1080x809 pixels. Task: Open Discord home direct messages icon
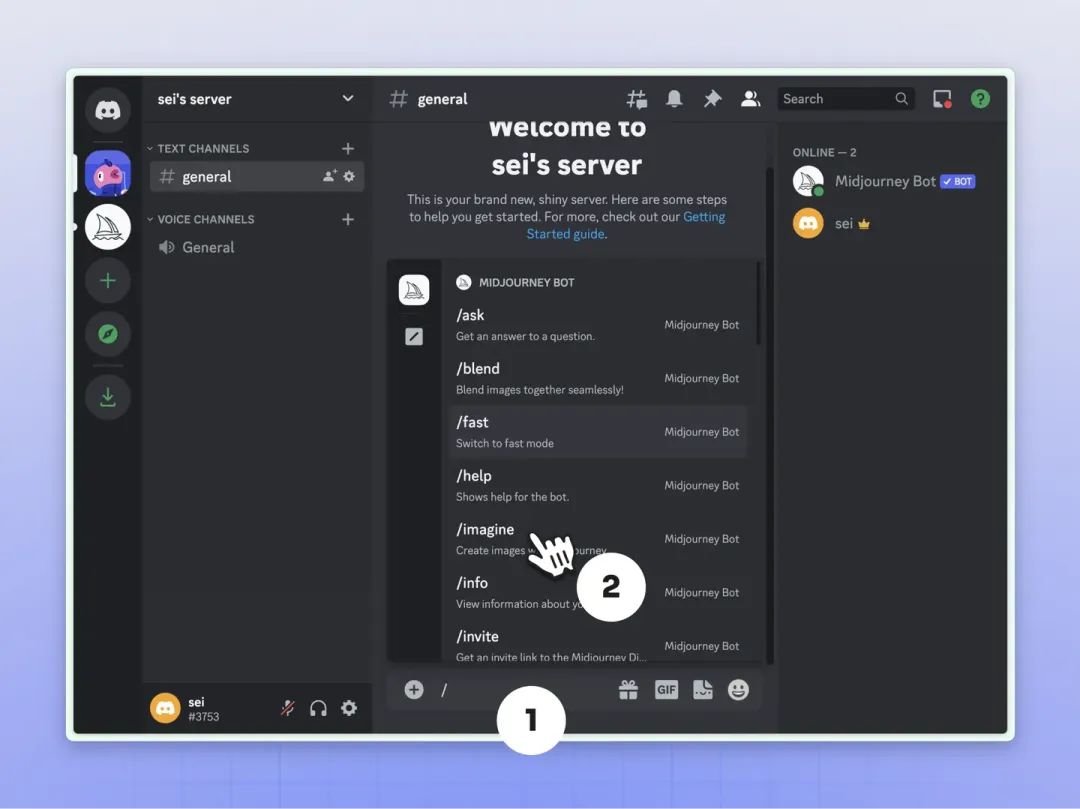[x=107, y=110]
